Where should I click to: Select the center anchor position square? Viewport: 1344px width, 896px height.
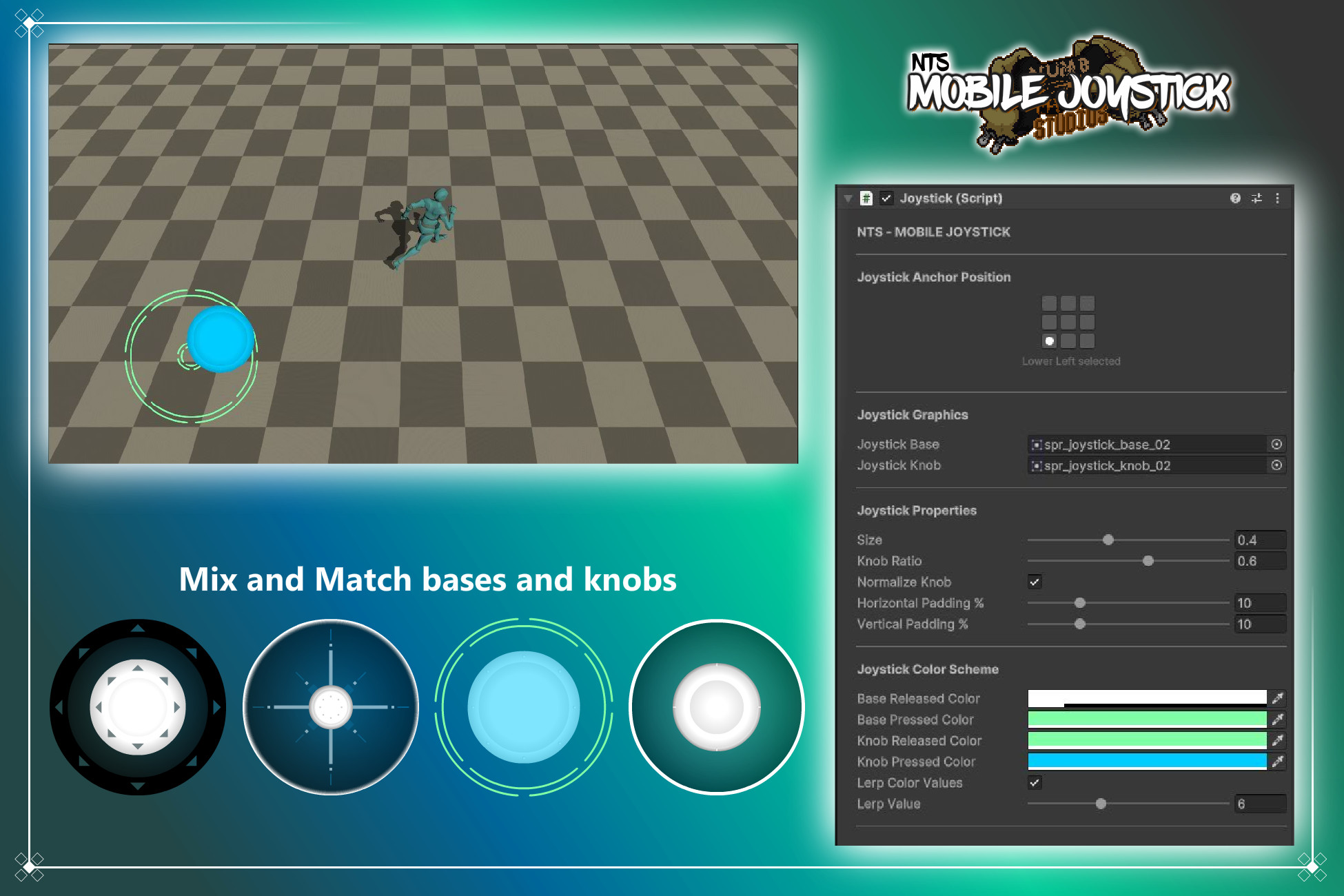[x=1068, y=322]
